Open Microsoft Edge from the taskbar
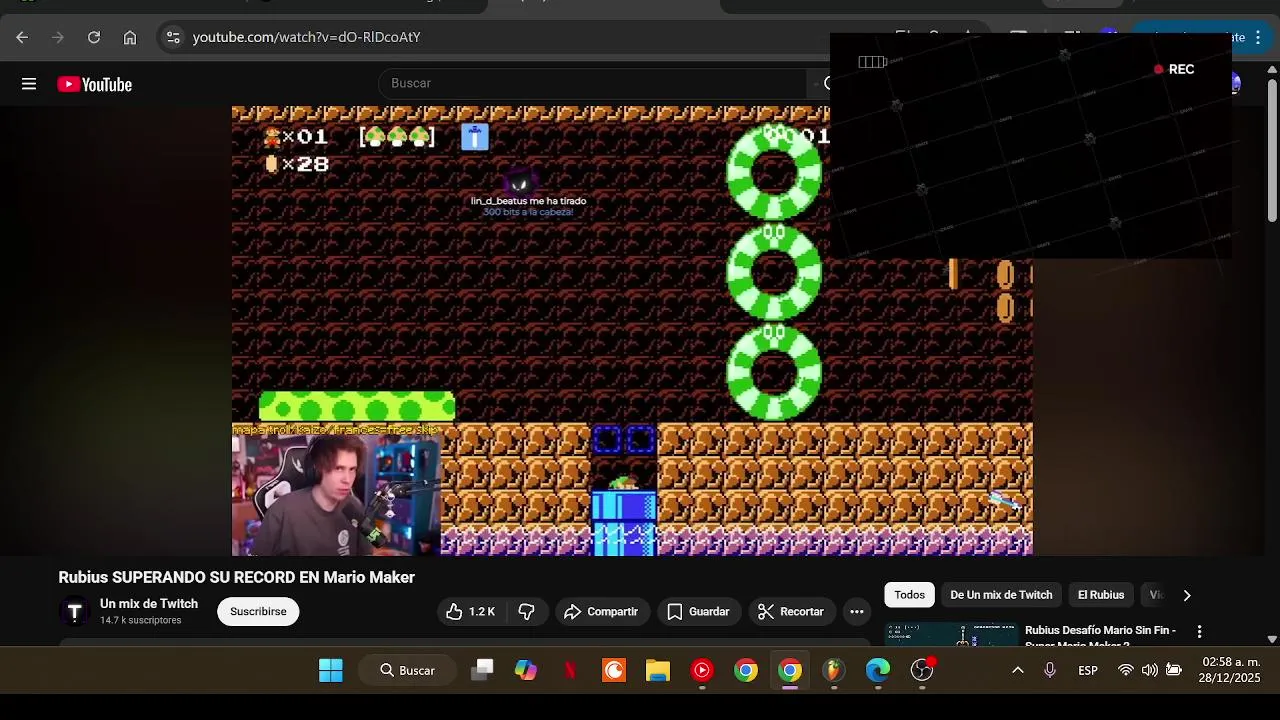The image size is (1280, 720). click(x=878, y=670)
